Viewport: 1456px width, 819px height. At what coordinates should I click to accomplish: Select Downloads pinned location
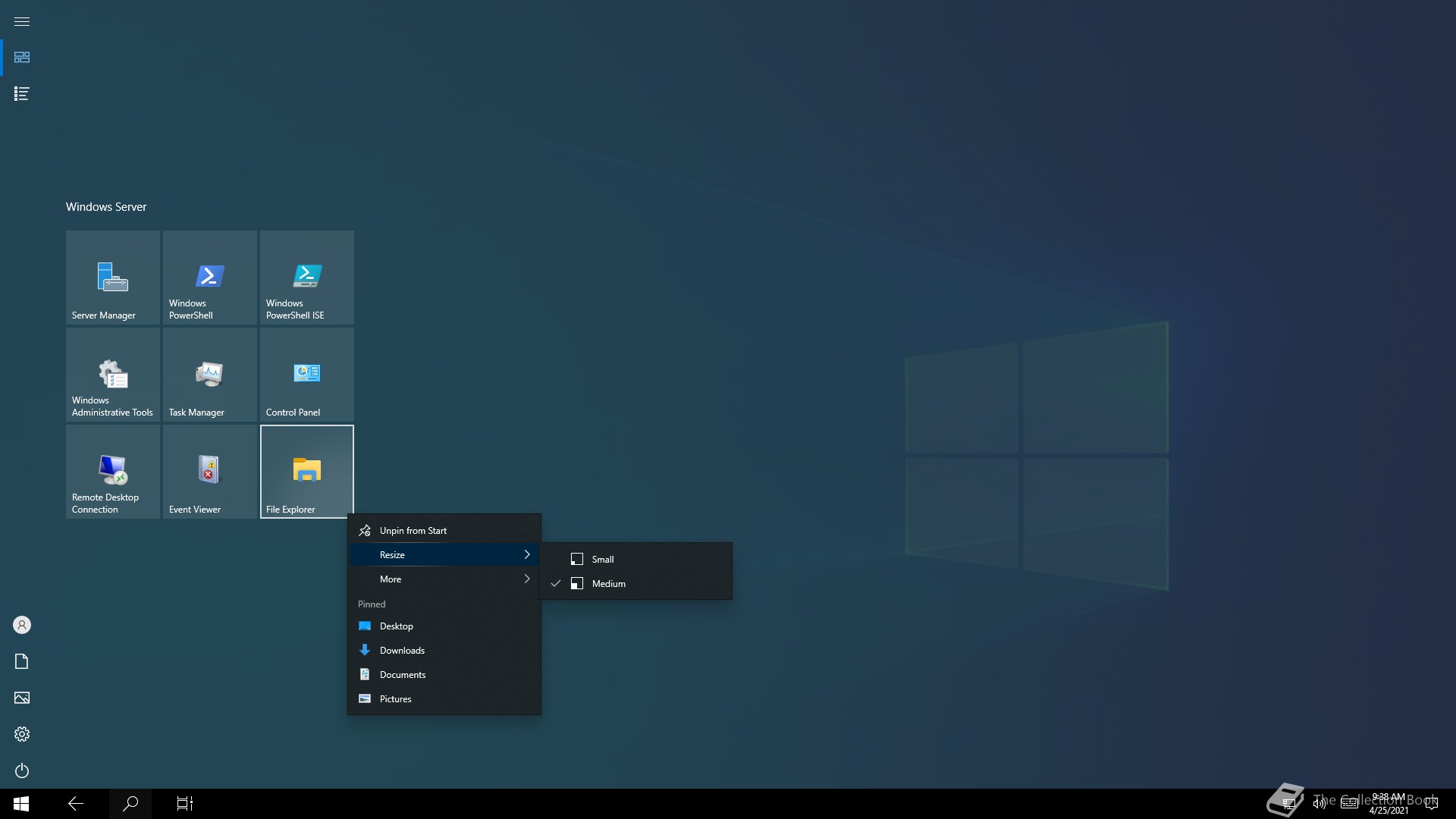coord(401,649)
